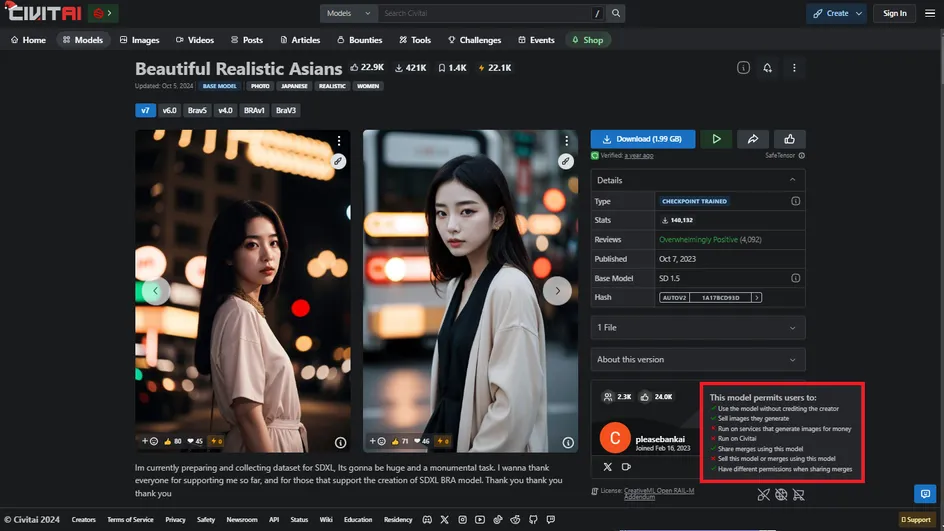Toggle thumbs-up like on the model
Image resolution: width=944 pixels, height=531 pixels.
(790, 139)
